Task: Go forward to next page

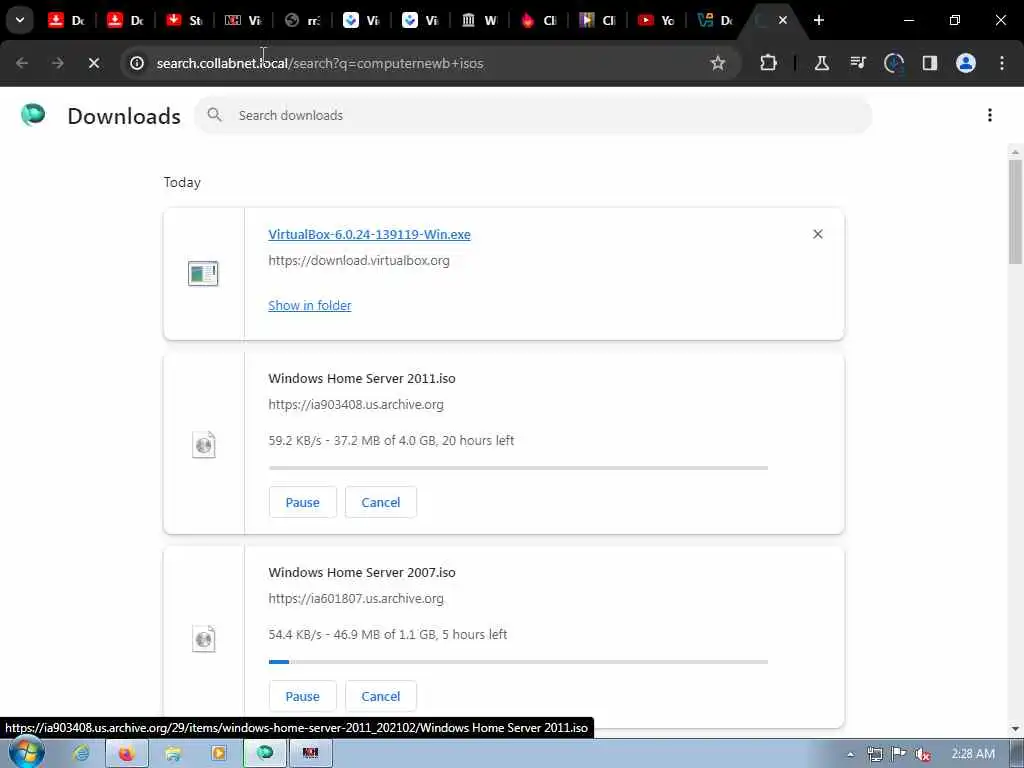Action: [x=57, y=63]
